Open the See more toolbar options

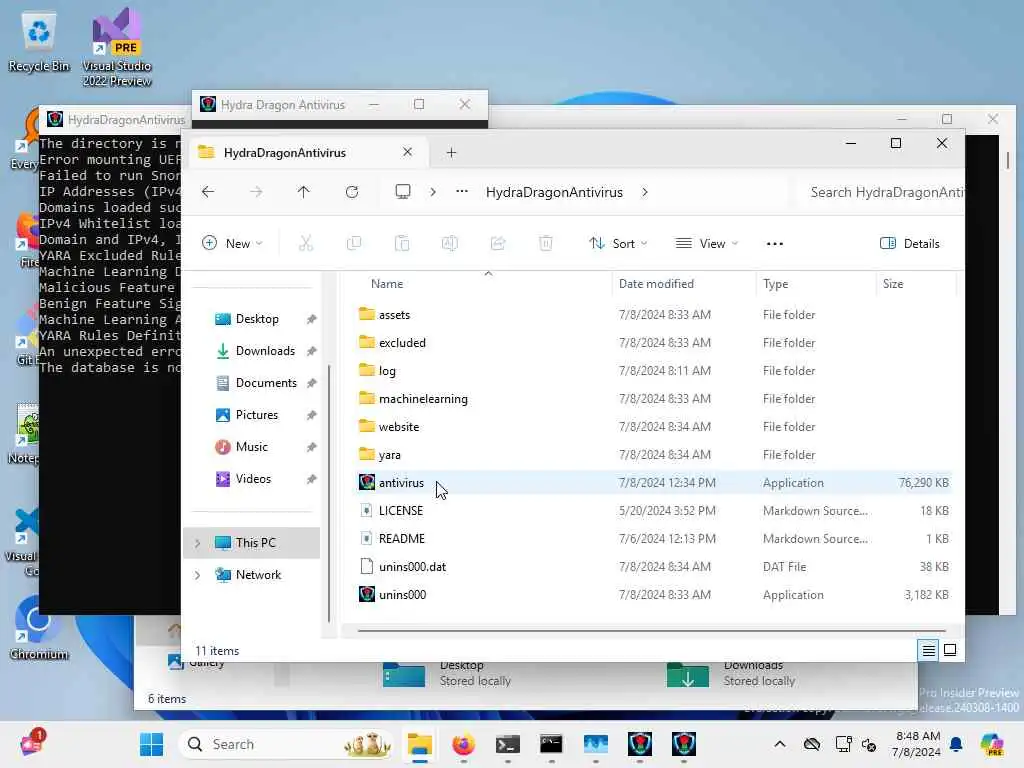click(x=775, y=244)
